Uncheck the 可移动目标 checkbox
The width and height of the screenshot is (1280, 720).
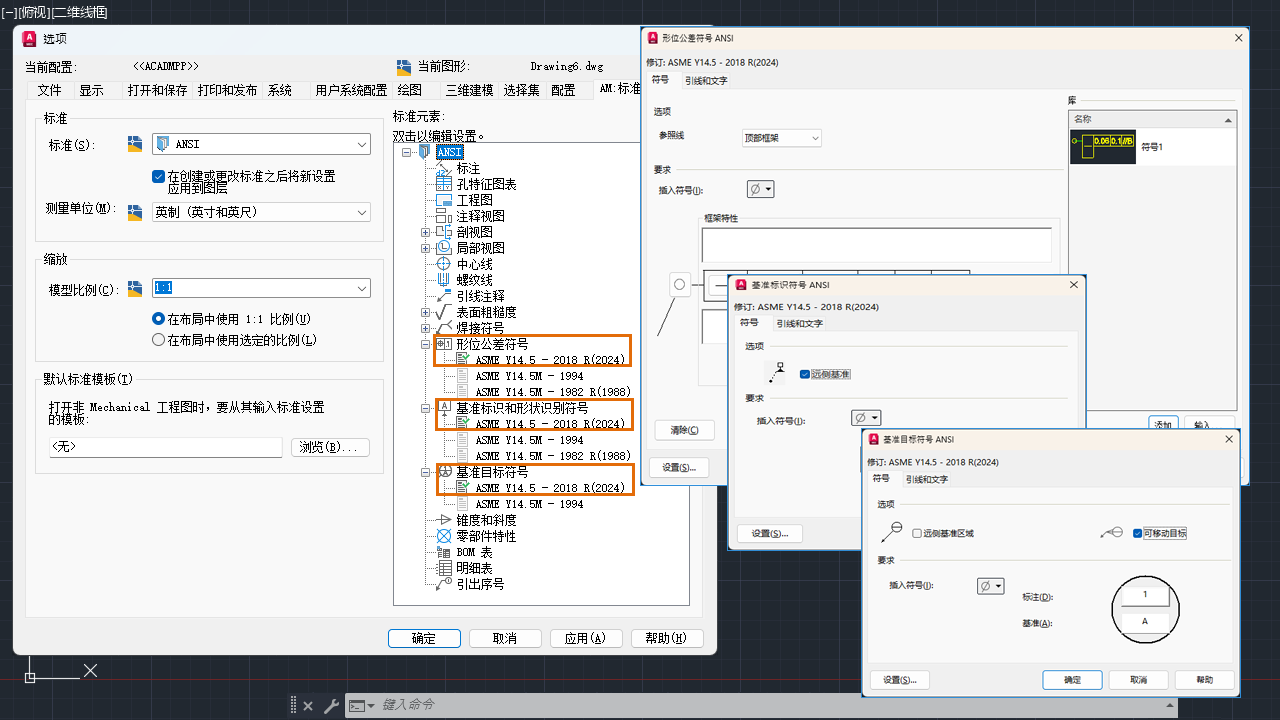pos(1138,533)
